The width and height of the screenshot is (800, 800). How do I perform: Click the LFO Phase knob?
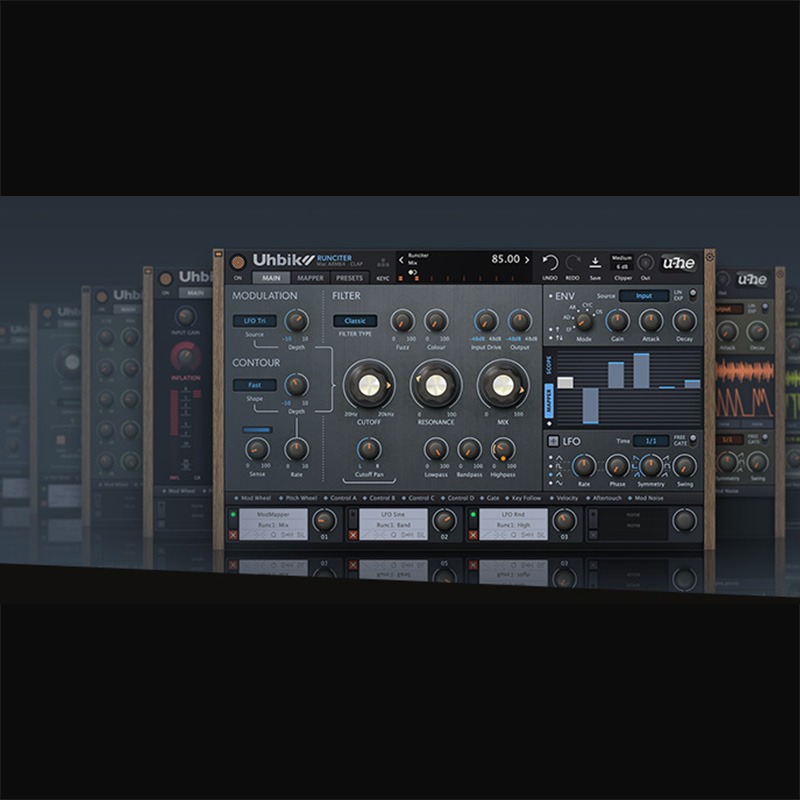[x=617, y=466]
